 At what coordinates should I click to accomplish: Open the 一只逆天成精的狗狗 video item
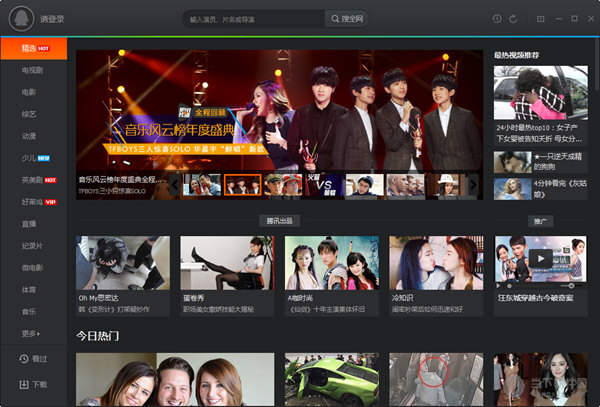pyautogui.click(x=541, y=162)
